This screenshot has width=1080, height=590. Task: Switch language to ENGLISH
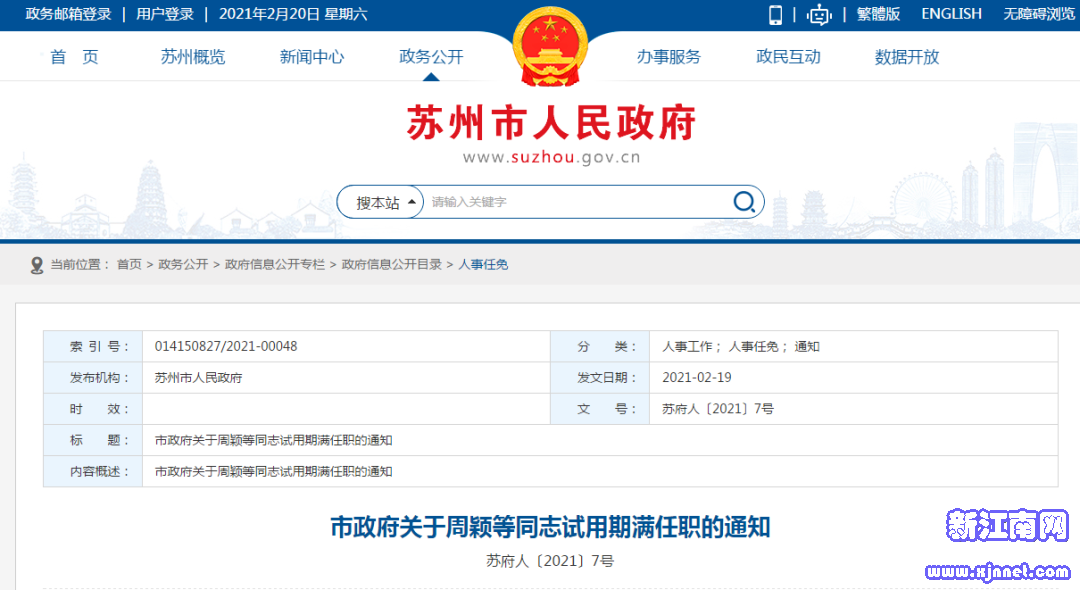tap(951, 14)
